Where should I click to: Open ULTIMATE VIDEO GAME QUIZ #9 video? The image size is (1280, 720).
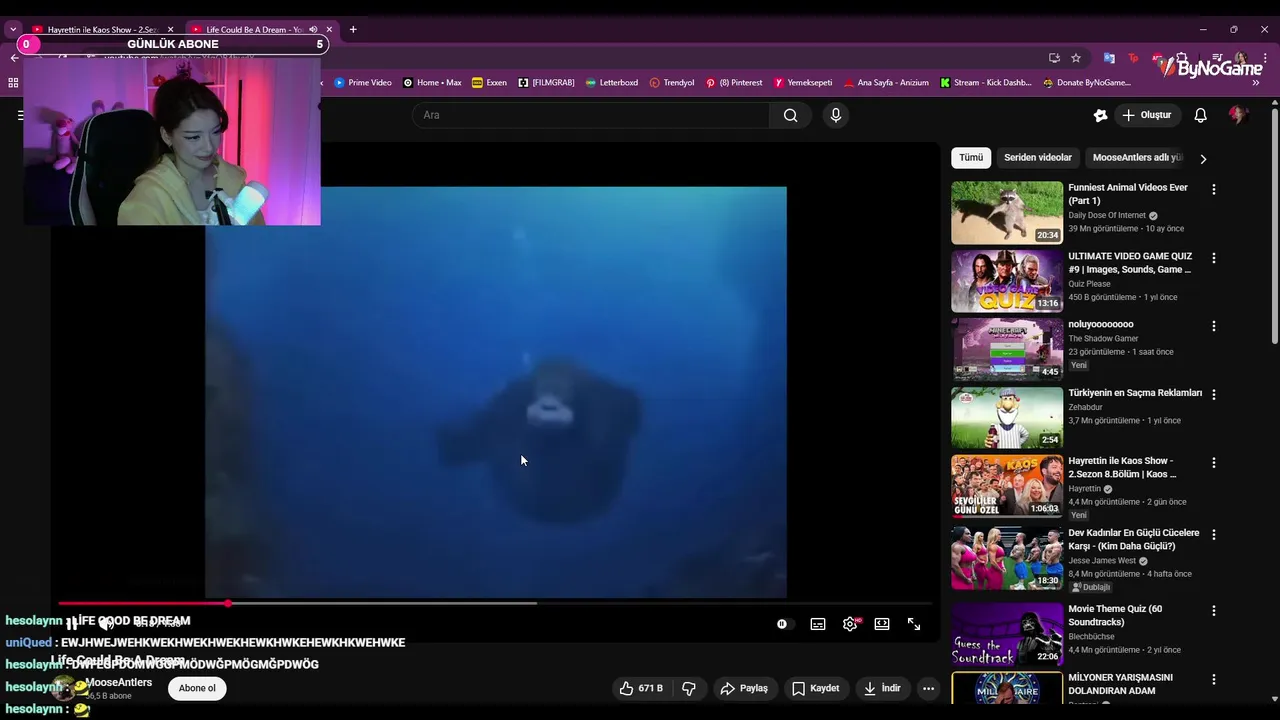1007,281
